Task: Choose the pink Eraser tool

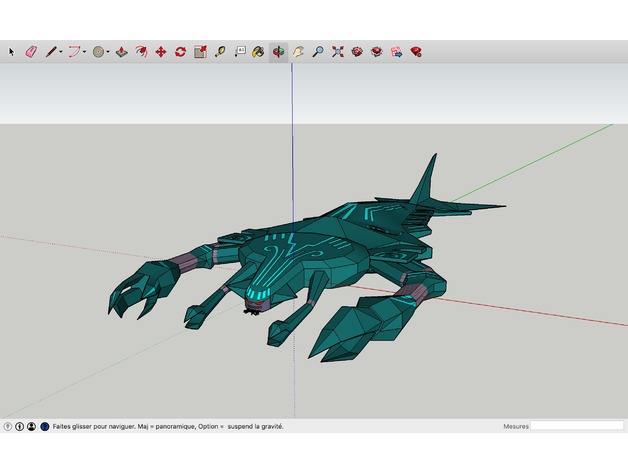Action: pyautogui.click(x=30, y=51)
